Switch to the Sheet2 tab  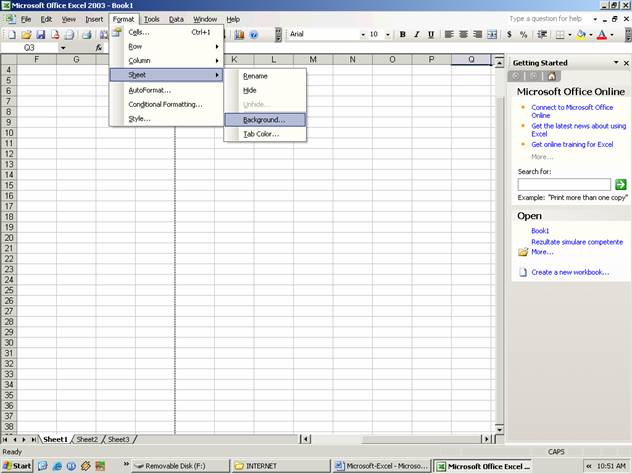(x=87, y=439)
